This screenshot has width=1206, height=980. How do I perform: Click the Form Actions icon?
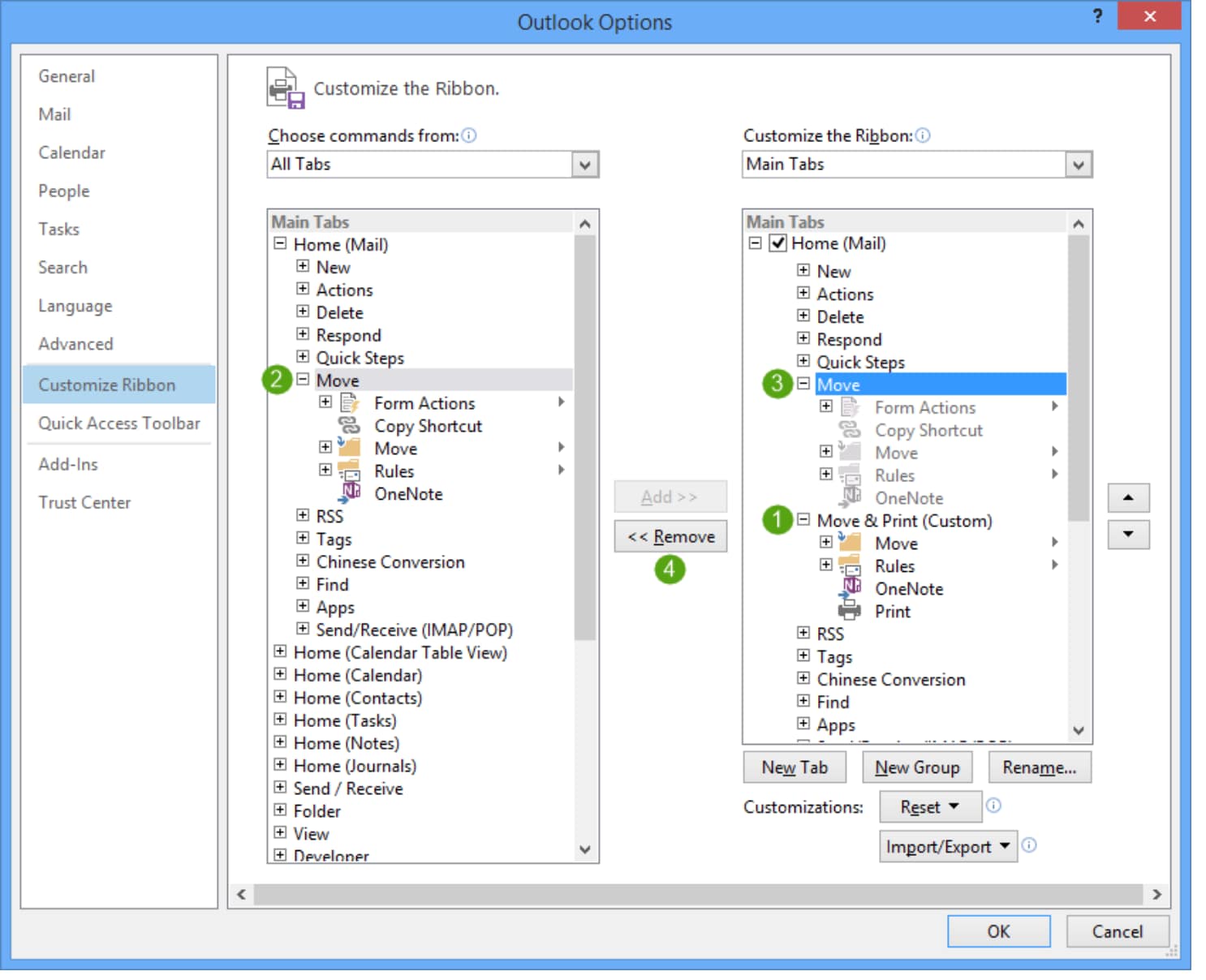pos(349,402)
